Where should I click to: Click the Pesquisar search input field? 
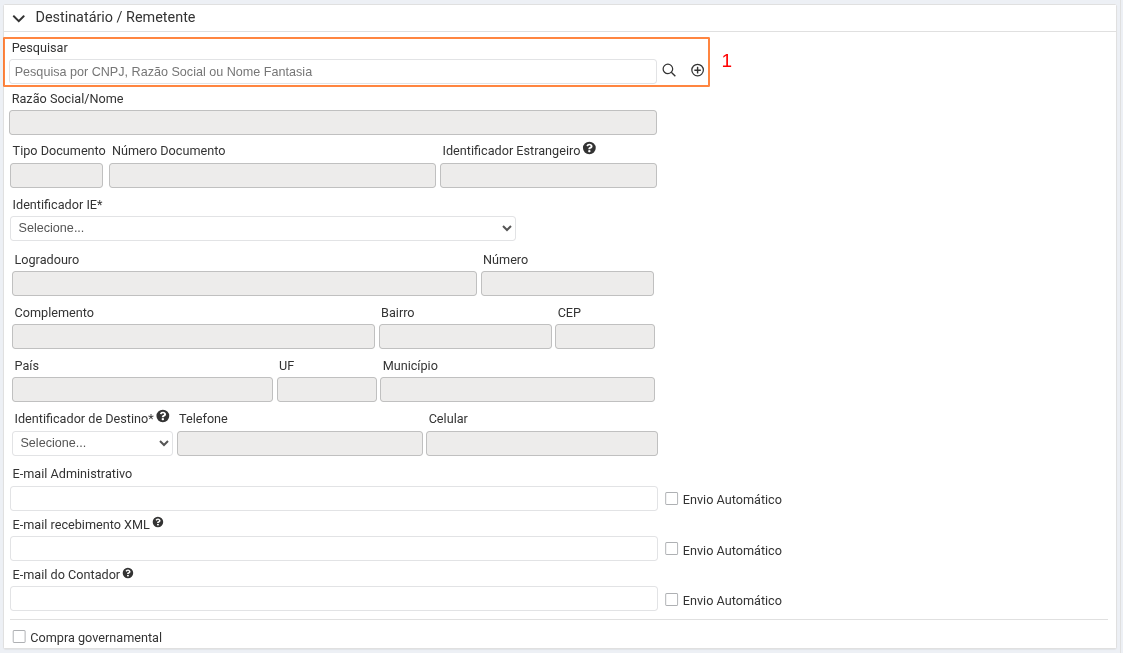pos(332,71)
